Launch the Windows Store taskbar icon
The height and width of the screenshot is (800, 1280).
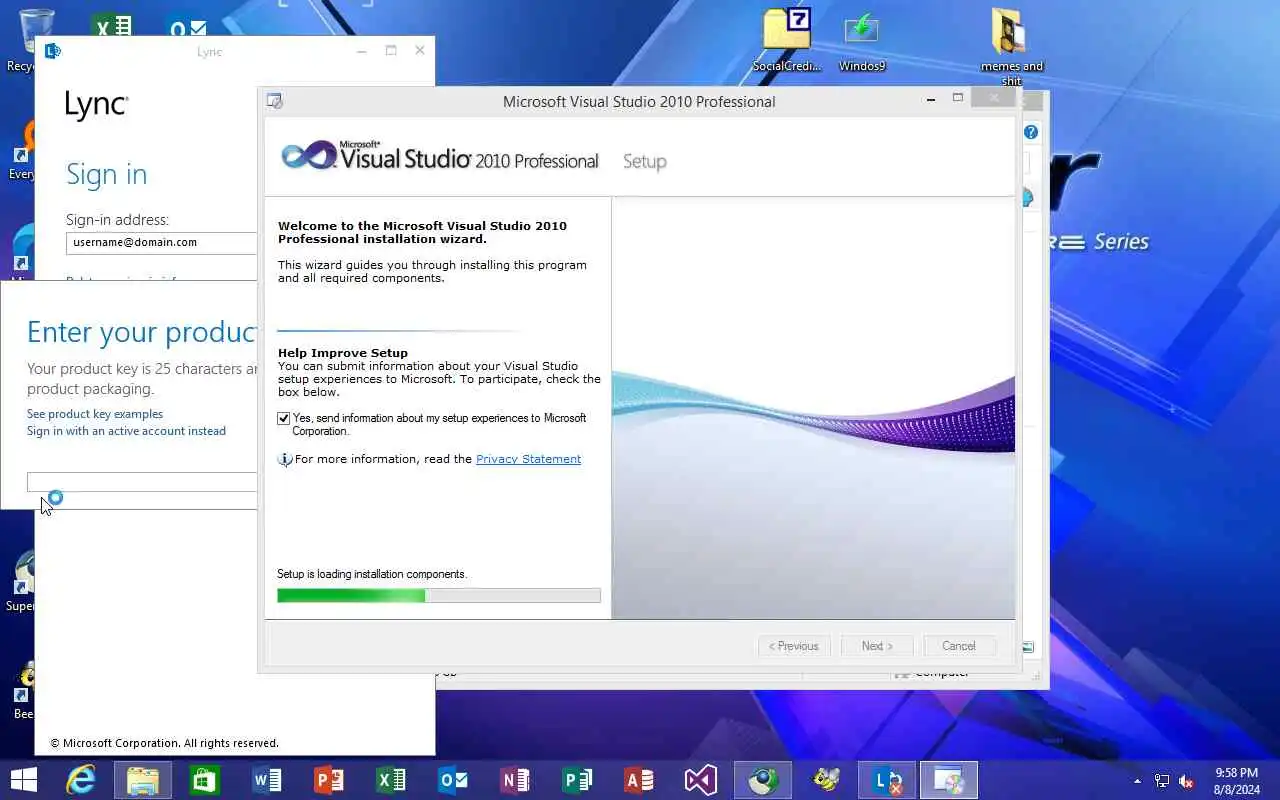(x=205, y=780)
